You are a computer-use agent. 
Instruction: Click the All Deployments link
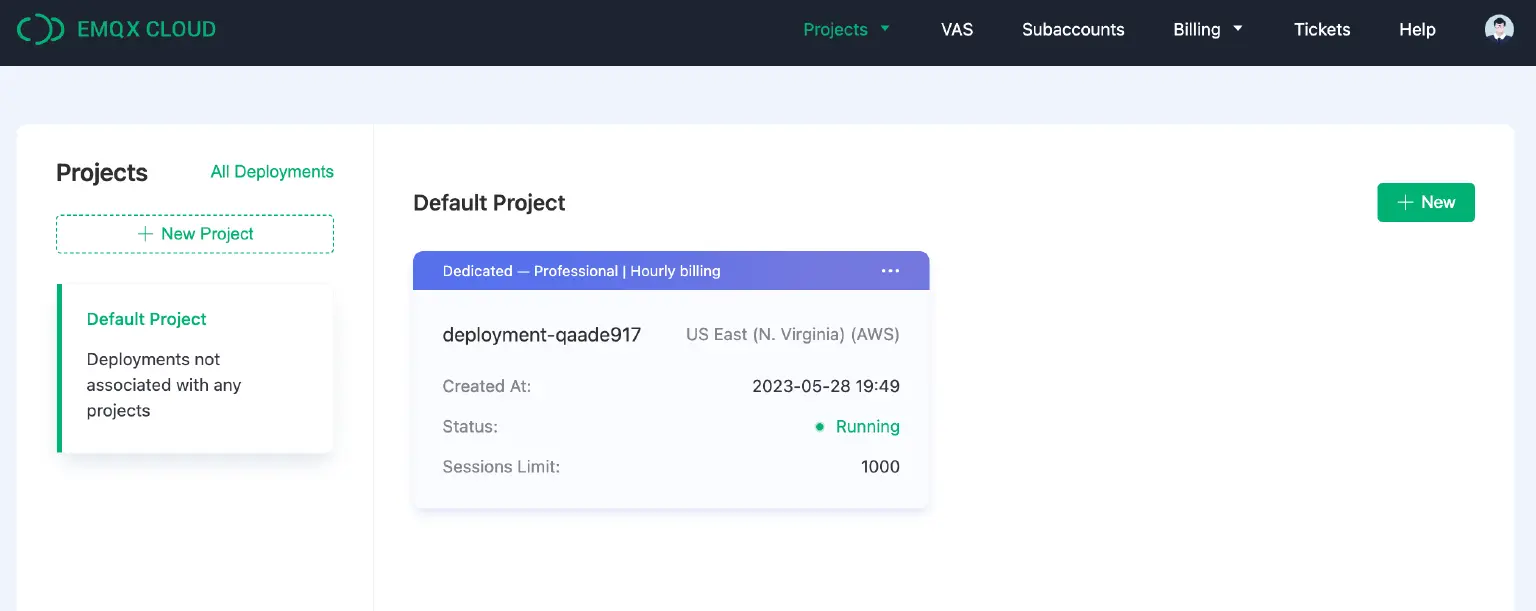coord(272,172)
